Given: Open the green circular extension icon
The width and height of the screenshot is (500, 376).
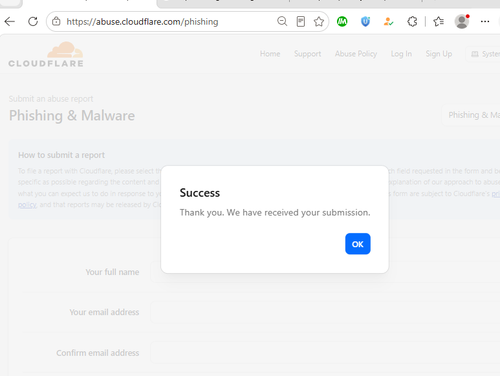Looking at the screenshot, I should click(x=342, y=22).
